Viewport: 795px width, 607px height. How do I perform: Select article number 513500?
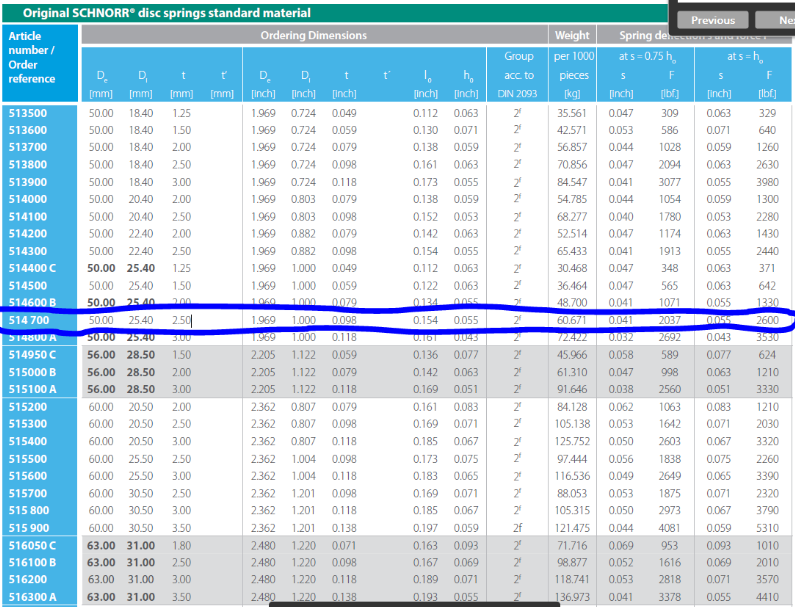pyautogui.click(x=28, y=113)
